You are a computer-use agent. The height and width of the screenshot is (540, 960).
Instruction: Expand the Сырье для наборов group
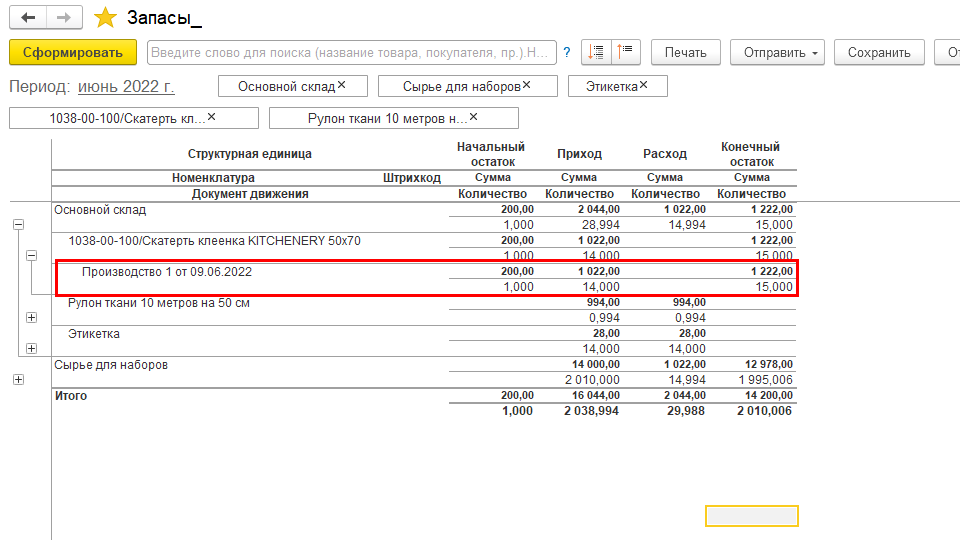(18, 379)
